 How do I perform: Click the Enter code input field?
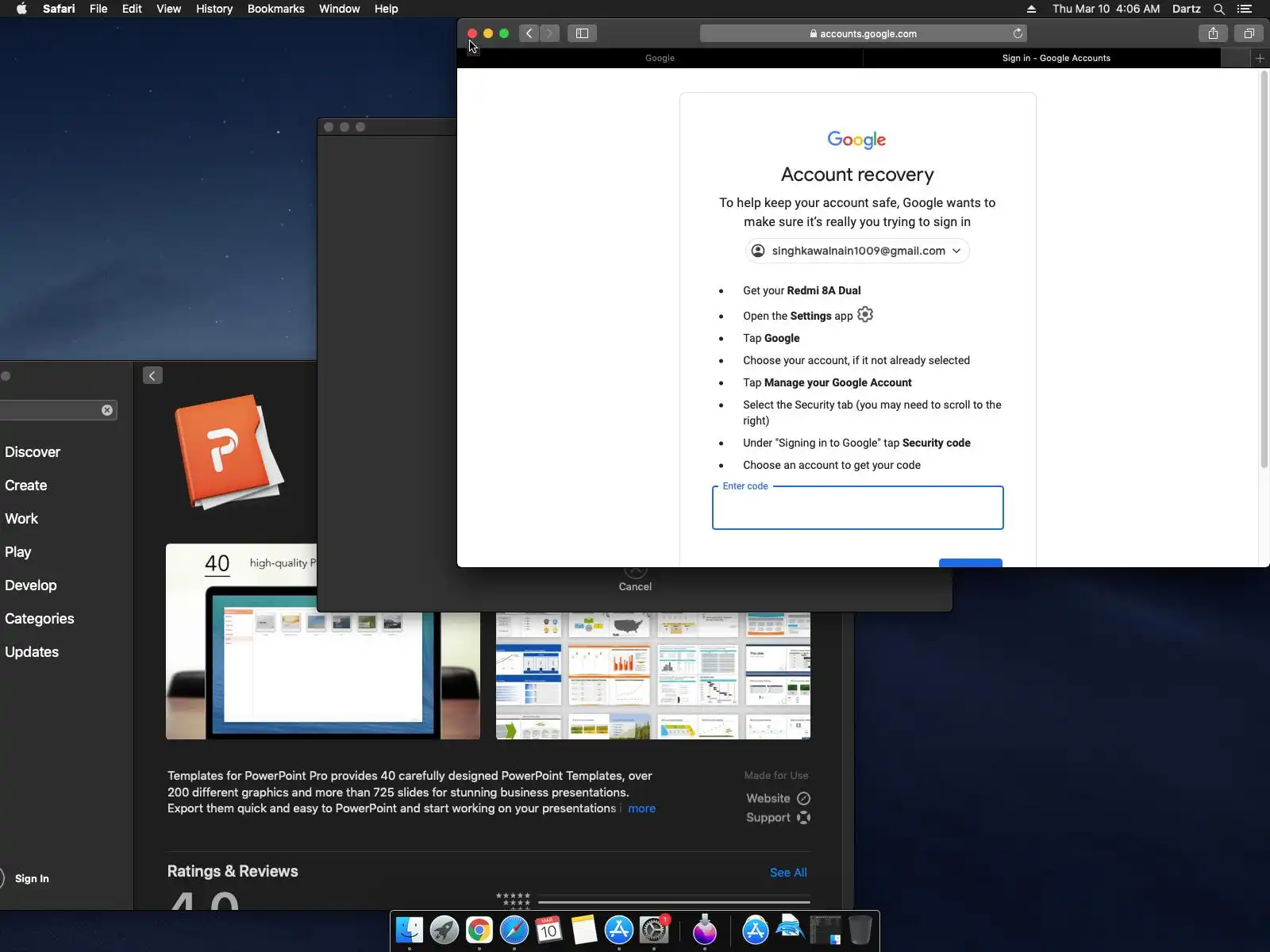pos(858,508)
